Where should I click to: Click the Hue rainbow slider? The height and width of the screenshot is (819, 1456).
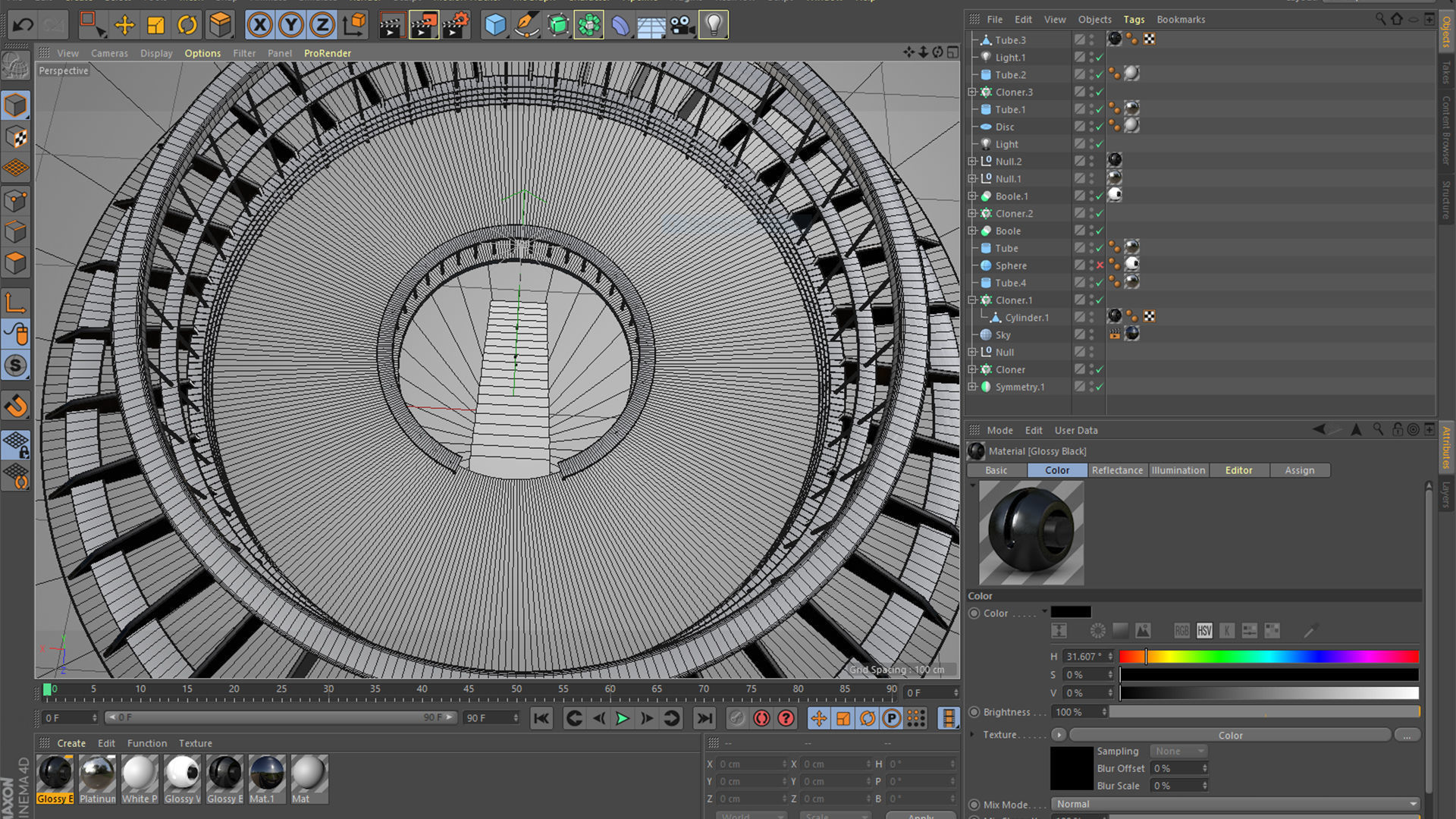(x=1269, y=657)
